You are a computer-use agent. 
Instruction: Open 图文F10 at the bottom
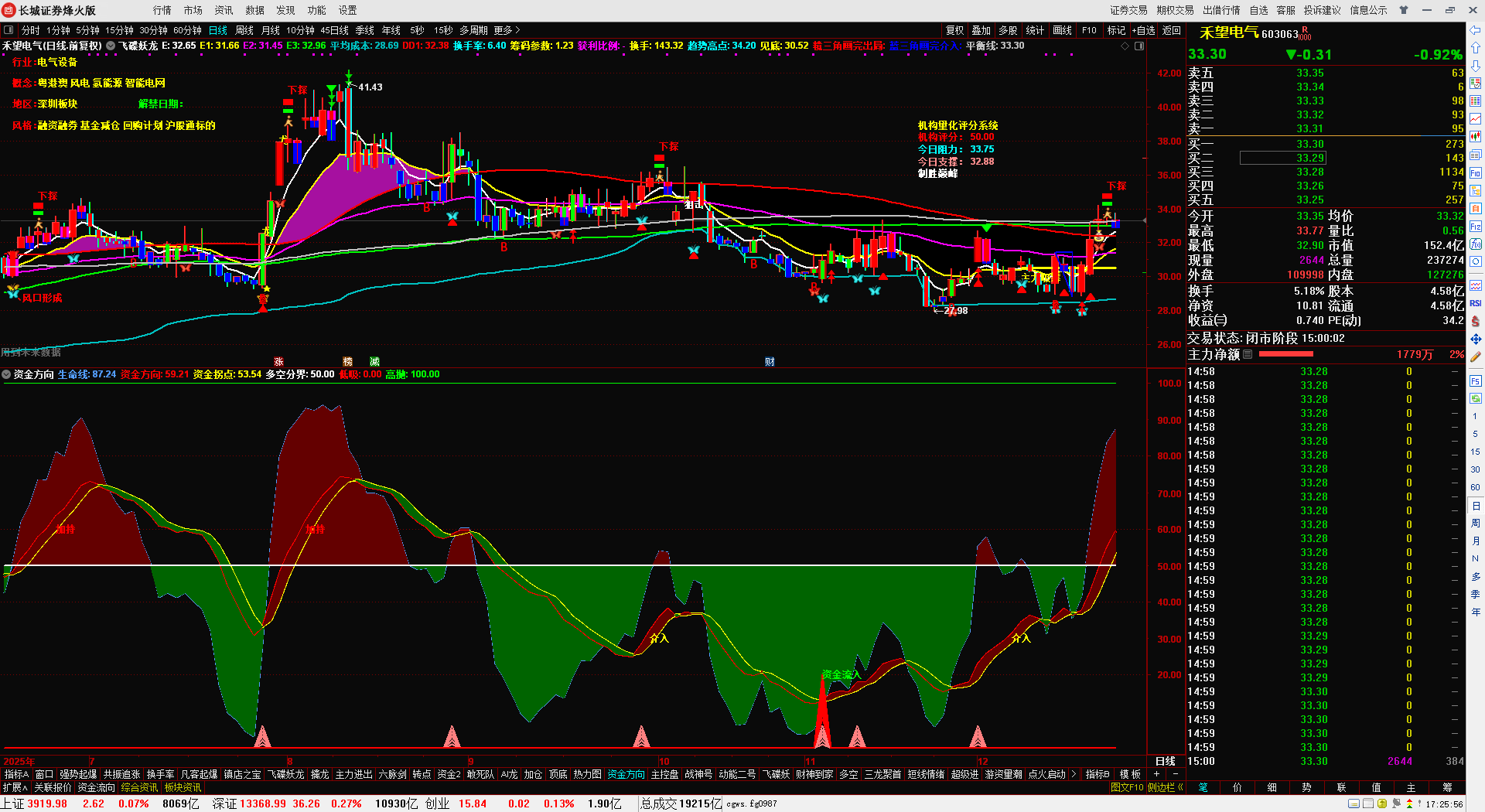pyautogui.click(x=1127, y=787)
